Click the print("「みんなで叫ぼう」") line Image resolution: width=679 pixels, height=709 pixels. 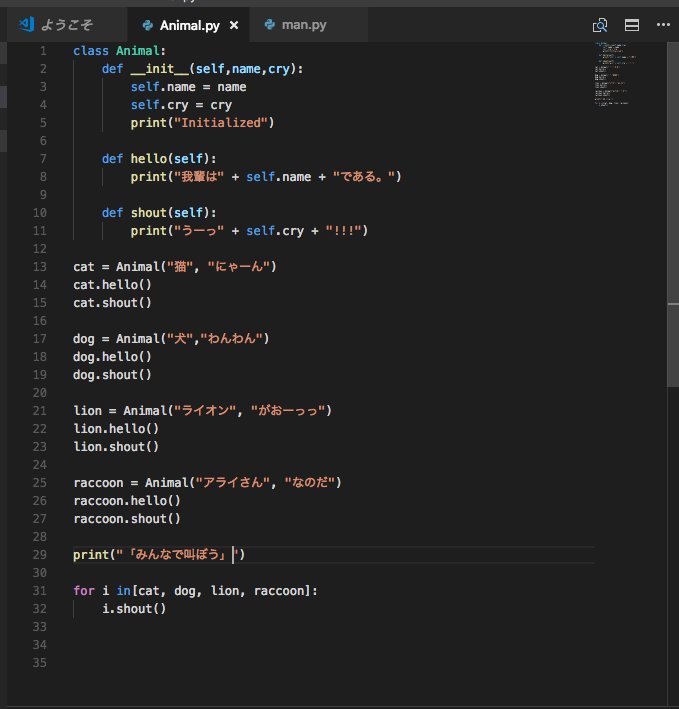click(x=159, y=555)
